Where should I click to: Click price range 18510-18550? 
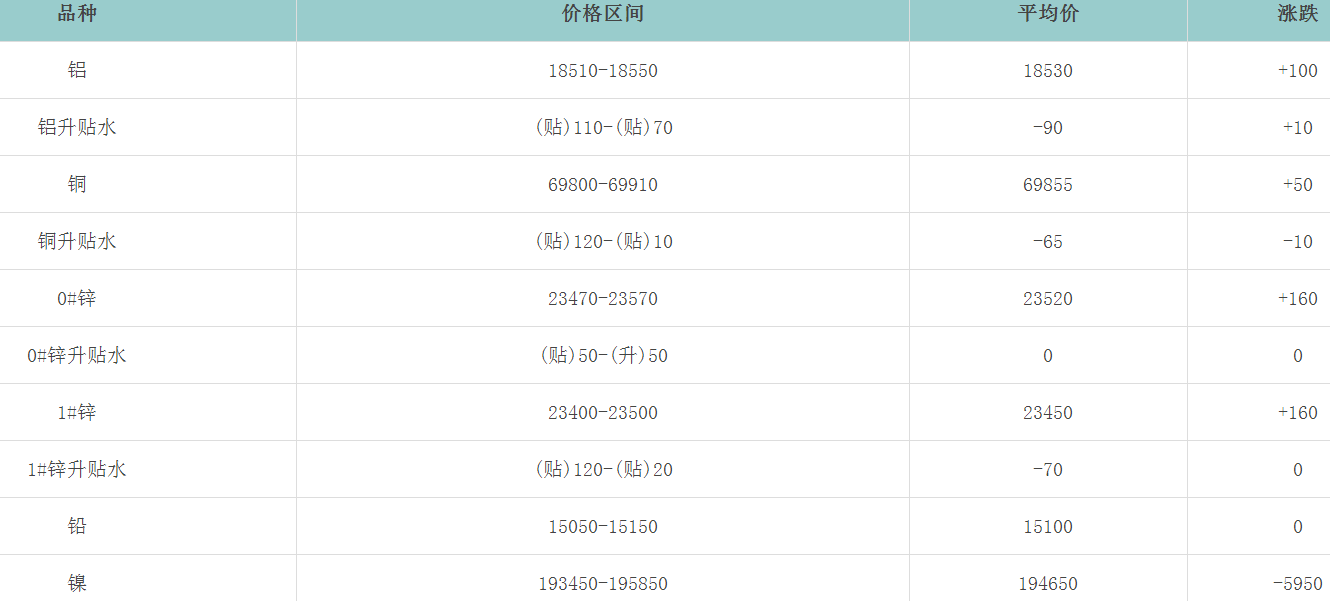[602, 71]
